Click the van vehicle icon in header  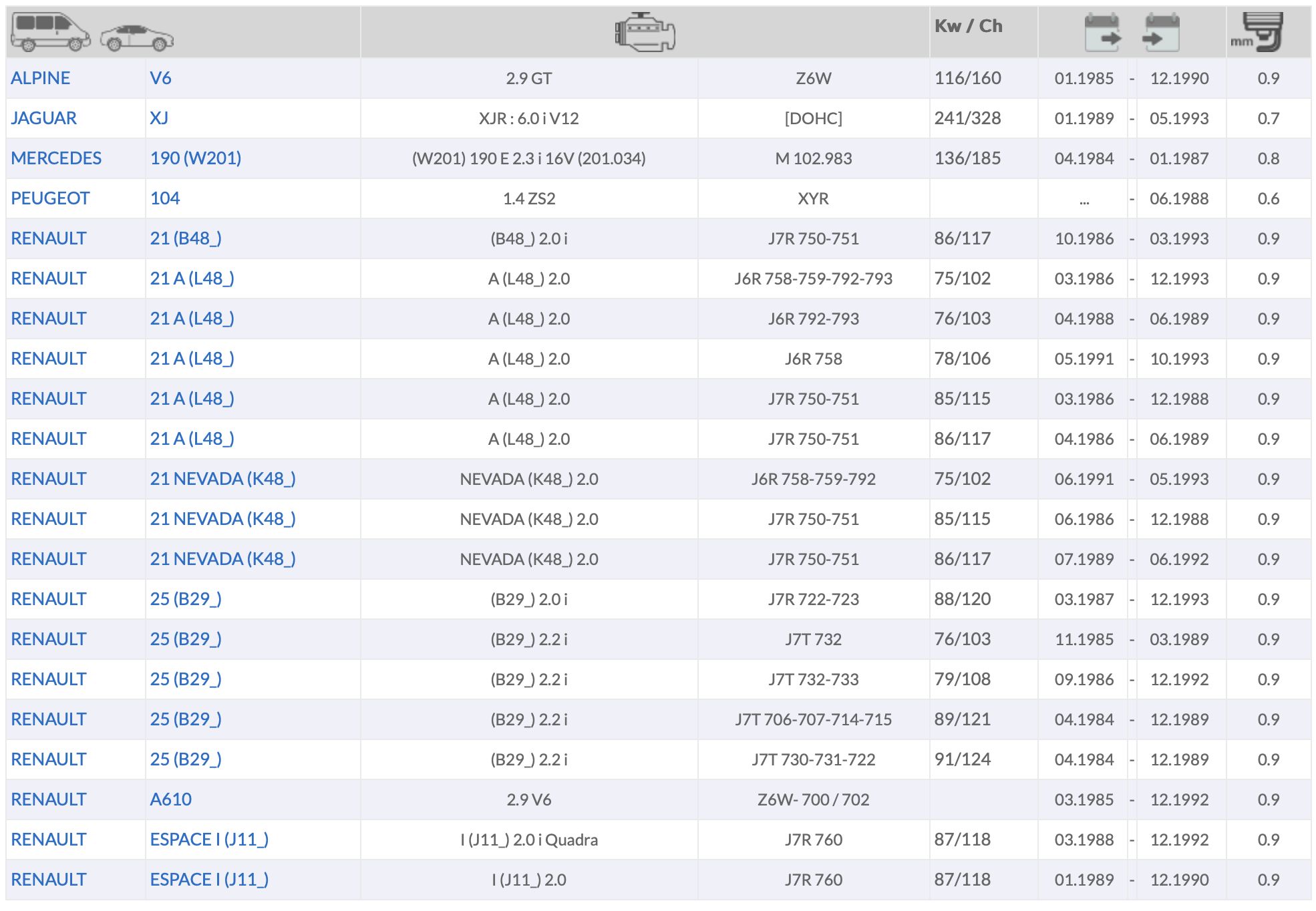point(51,31)
